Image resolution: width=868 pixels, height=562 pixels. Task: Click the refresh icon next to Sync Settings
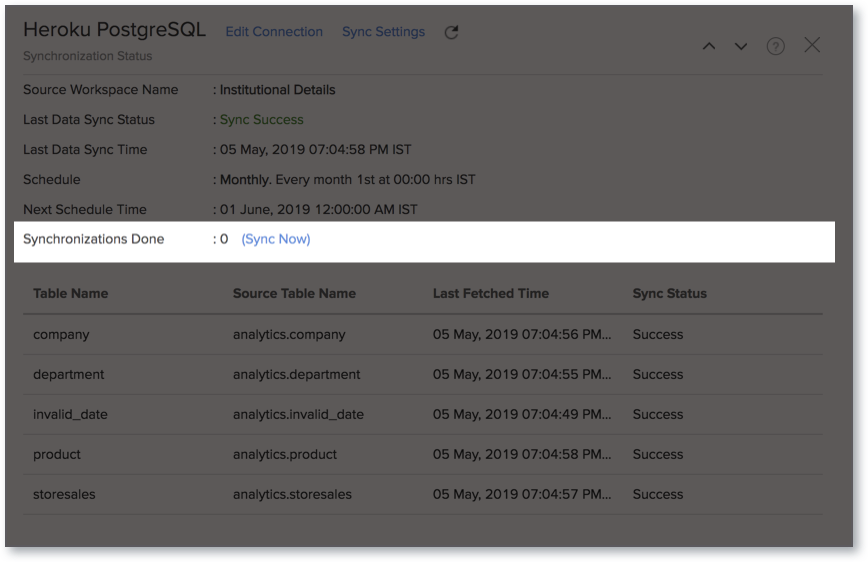click(451, 32)
